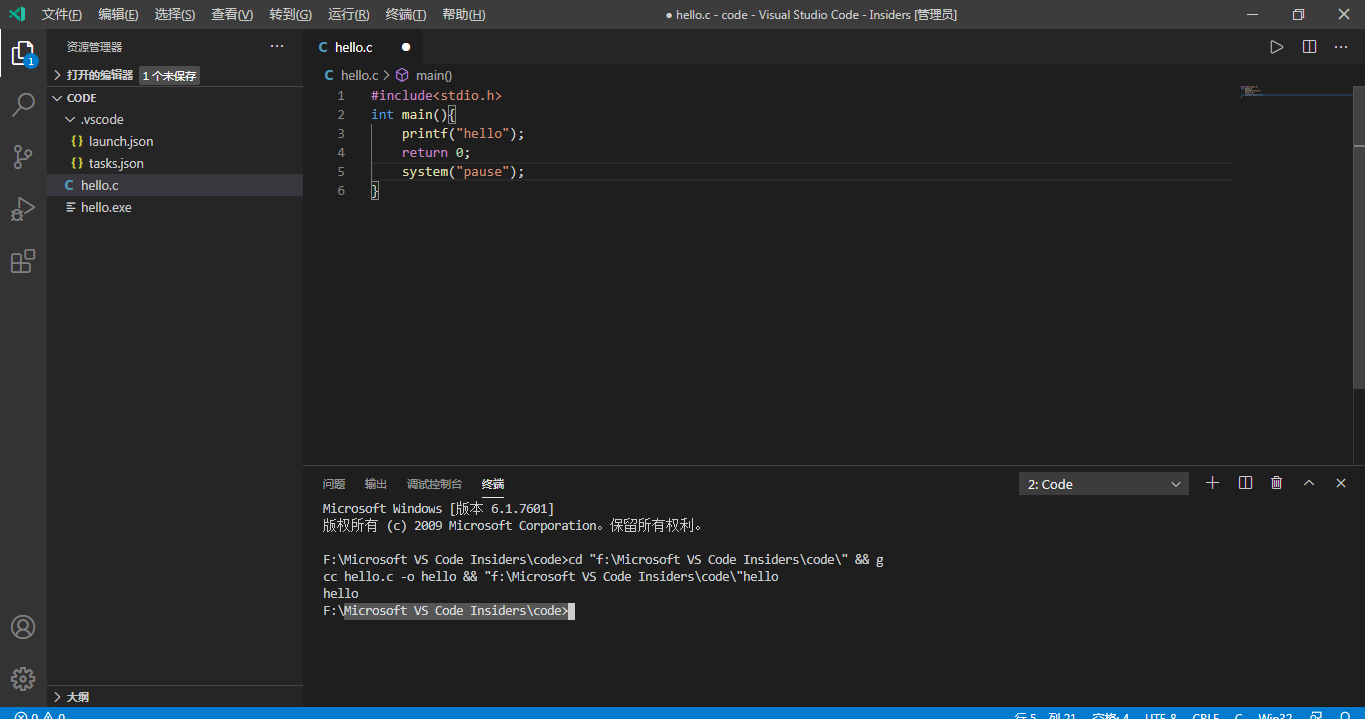Click the 'int main(){' code line
This screenshot has height=719, width=1365.
click(x=413, y=115)
